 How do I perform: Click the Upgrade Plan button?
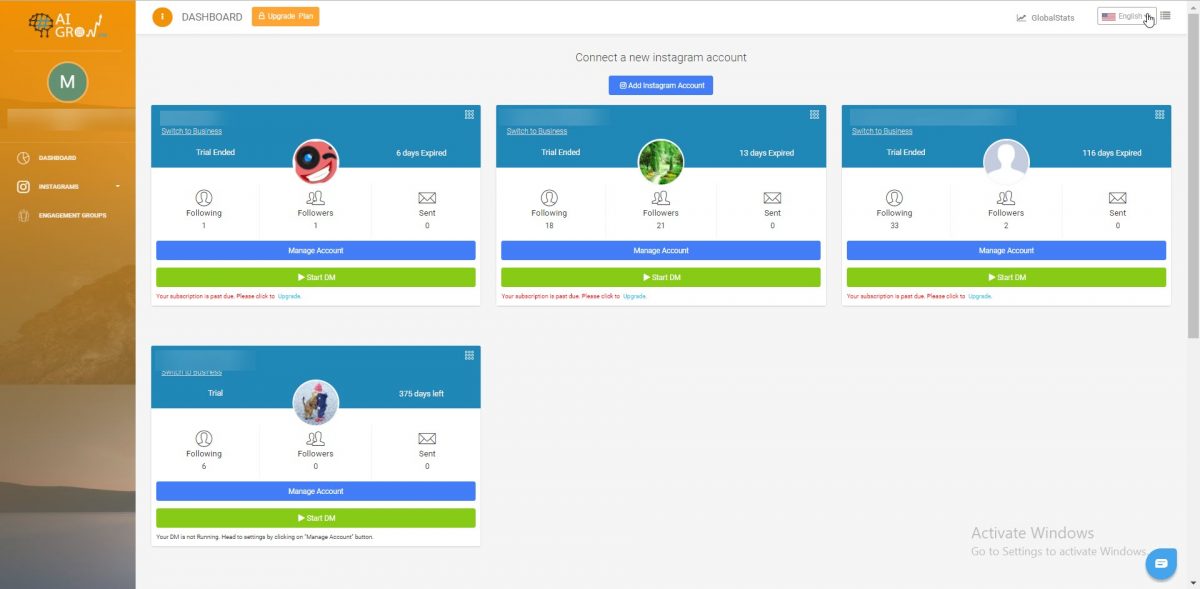[x=286, y=17]
